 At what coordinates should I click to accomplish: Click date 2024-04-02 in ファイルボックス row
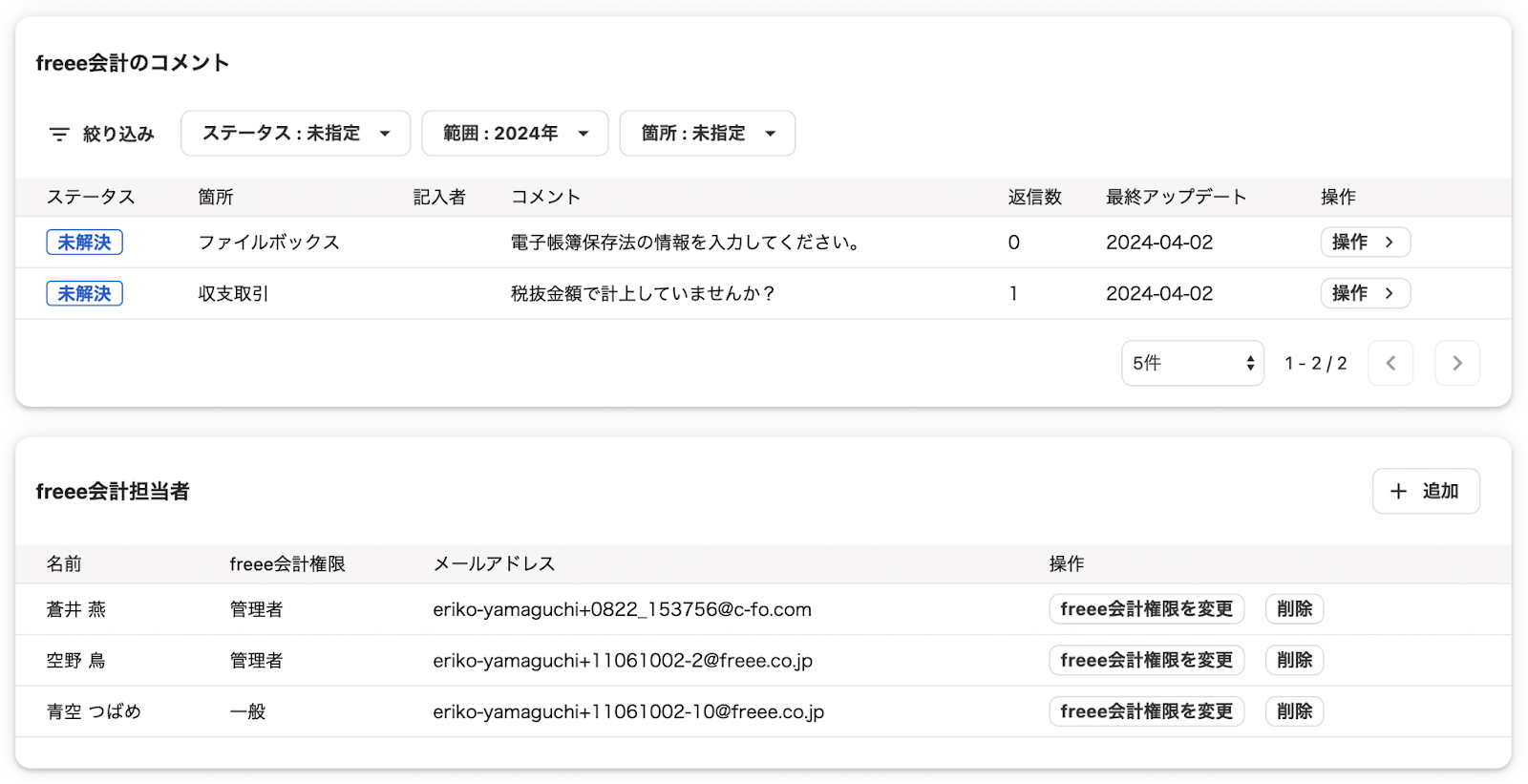pos(1159,243)
